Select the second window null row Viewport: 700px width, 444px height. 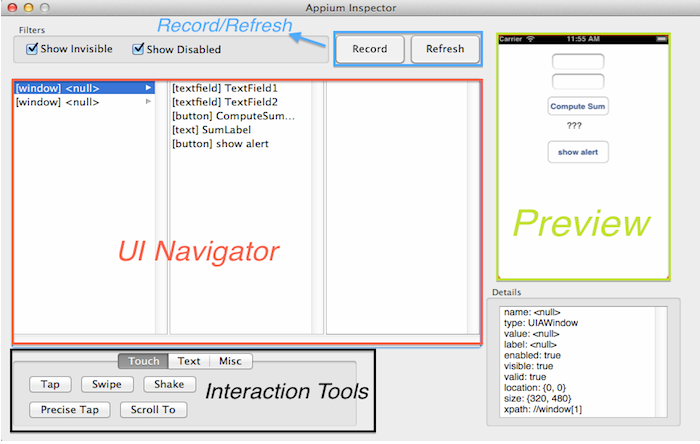(x=58, y=102)
